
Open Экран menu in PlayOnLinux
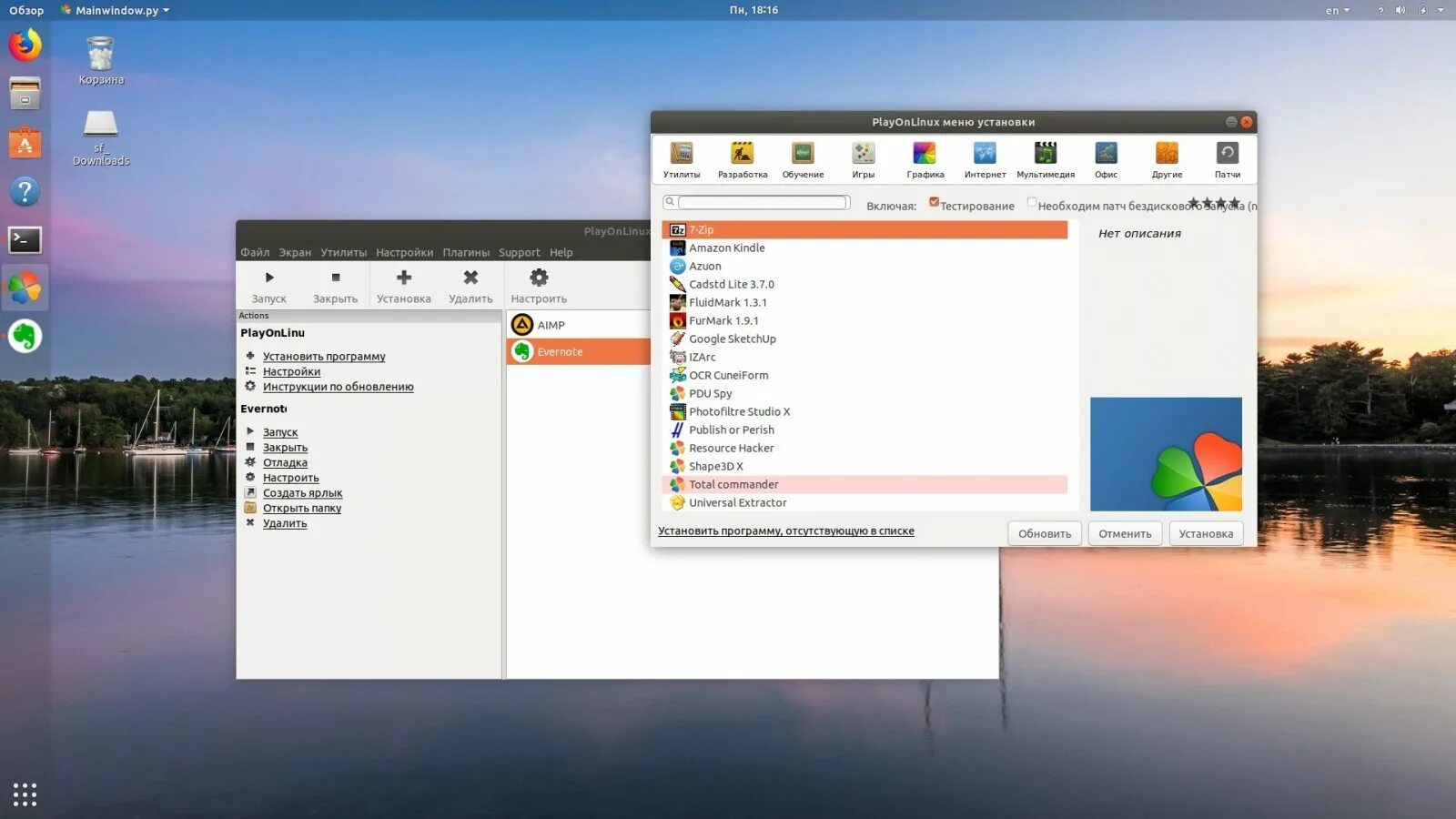point(295,252)
